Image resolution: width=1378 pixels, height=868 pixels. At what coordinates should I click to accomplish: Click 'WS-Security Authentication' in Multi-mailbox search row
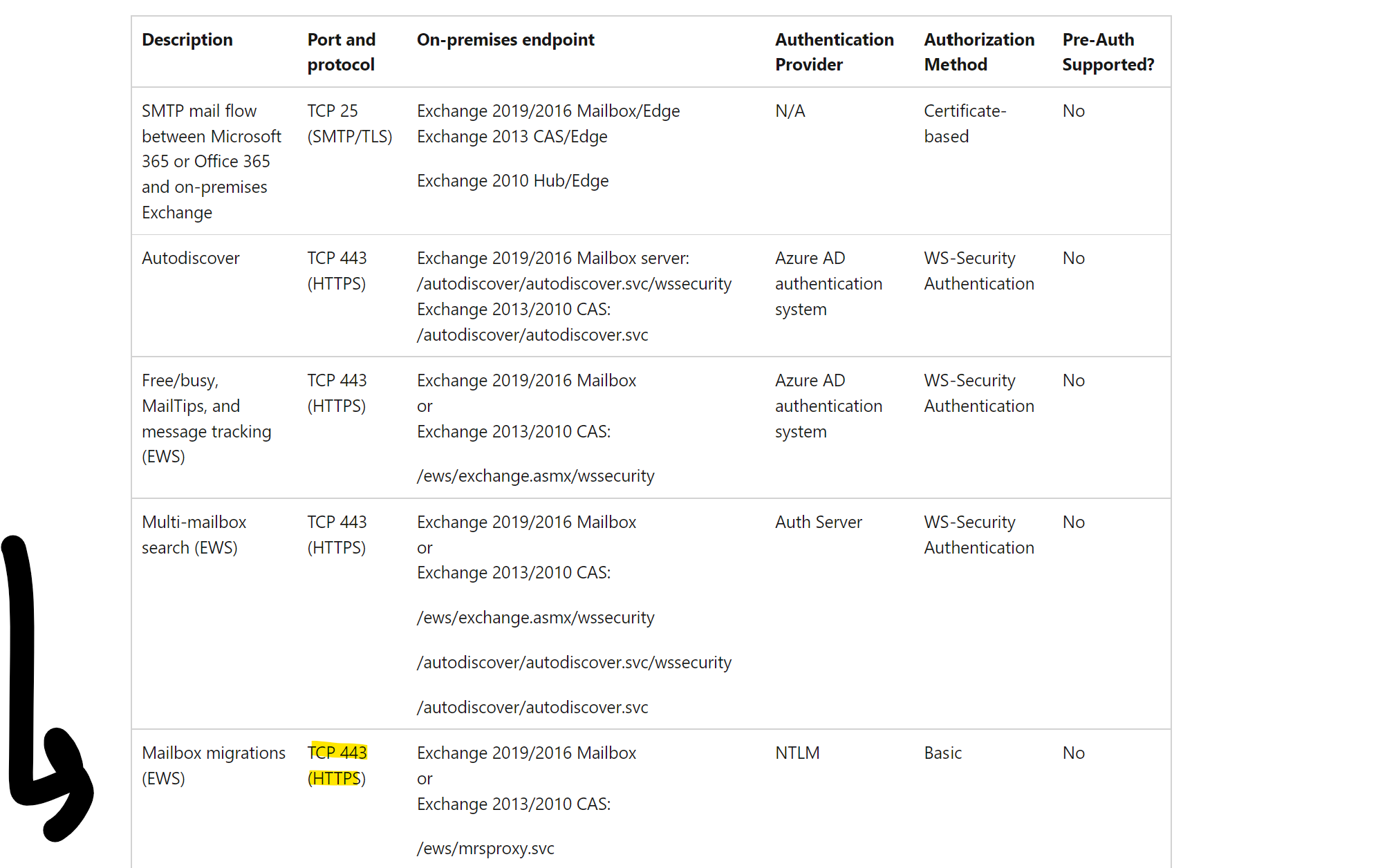tap(979, 535)
